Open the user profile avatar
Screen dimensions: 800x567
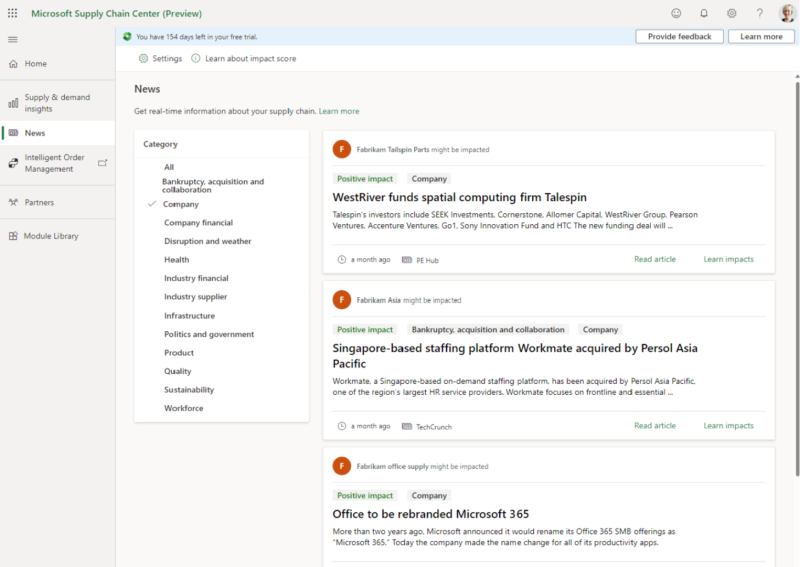787,13
